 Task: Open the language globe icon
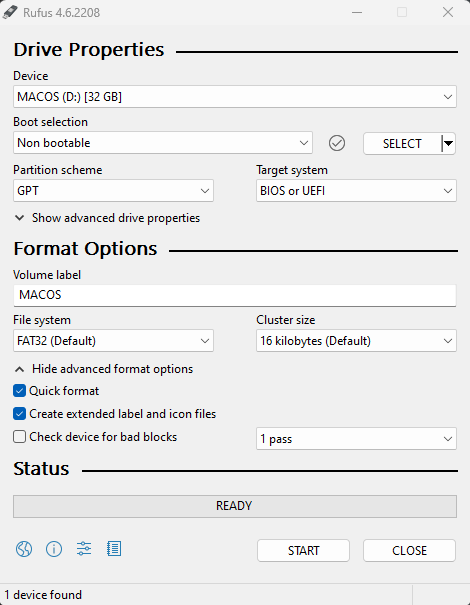click(24, 549)
